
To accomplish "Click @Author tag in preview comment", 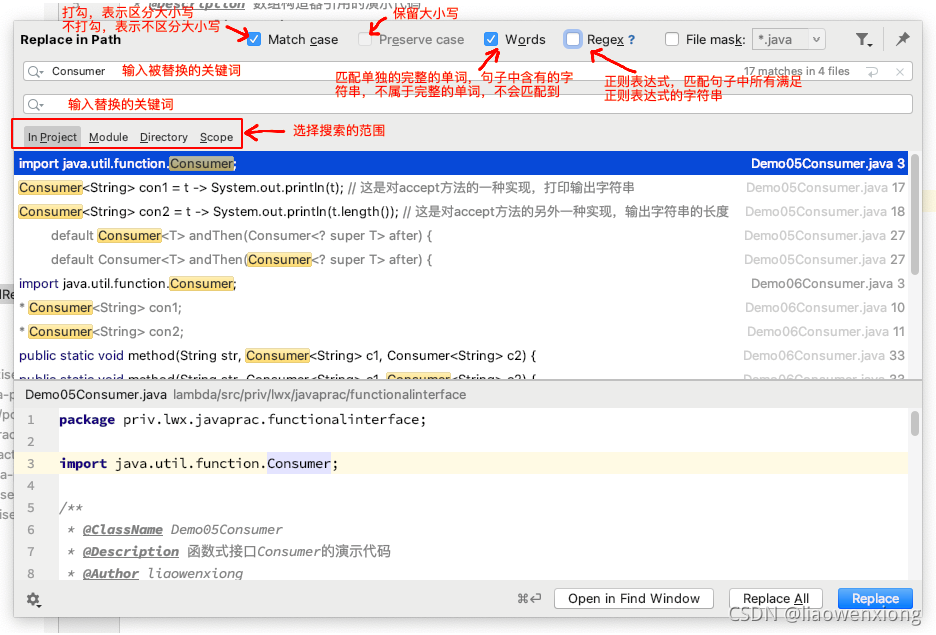I will [x=110, y=574].
